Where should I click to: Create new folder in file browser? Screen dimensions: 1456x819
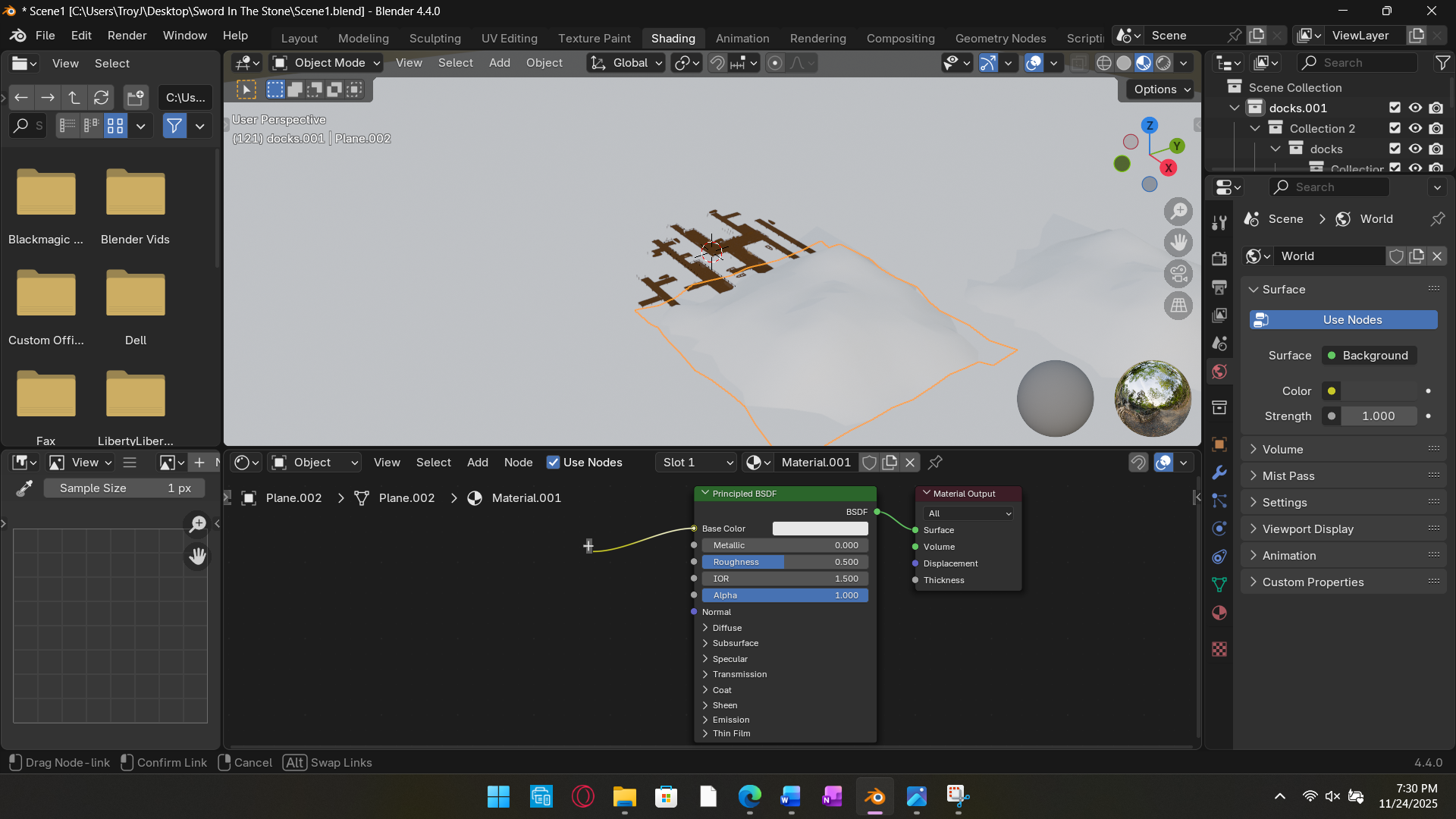click(136, 97)
